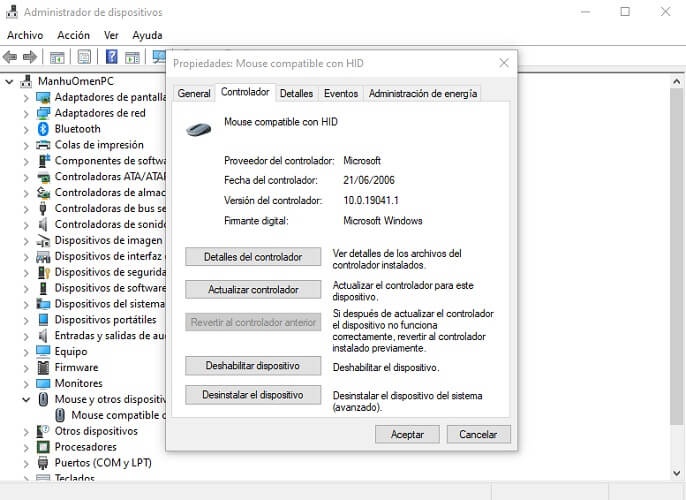Click Desinstalar el dispositivo button
686x500 pixels.
253,395
